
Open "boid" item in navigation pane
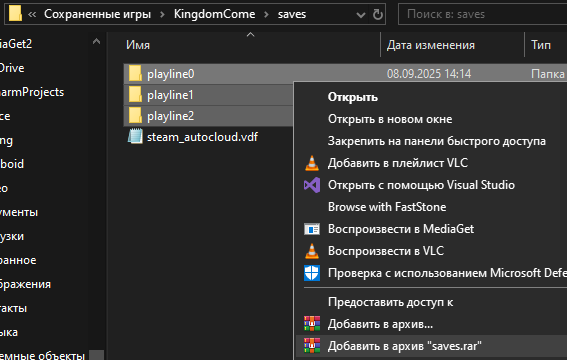click(12, 164)
